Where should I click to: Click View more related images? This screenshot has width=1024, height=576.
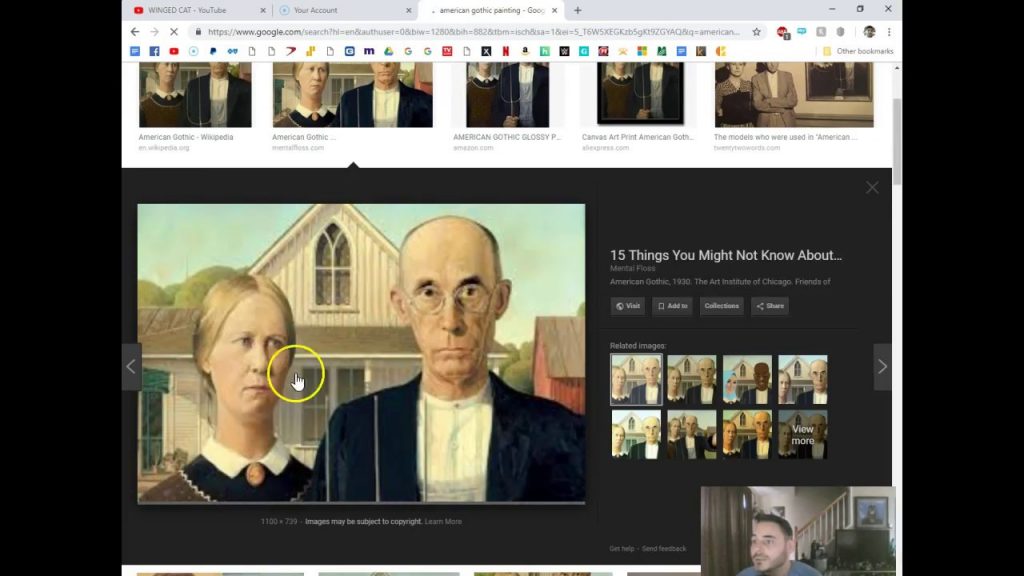tap(803, 434)
